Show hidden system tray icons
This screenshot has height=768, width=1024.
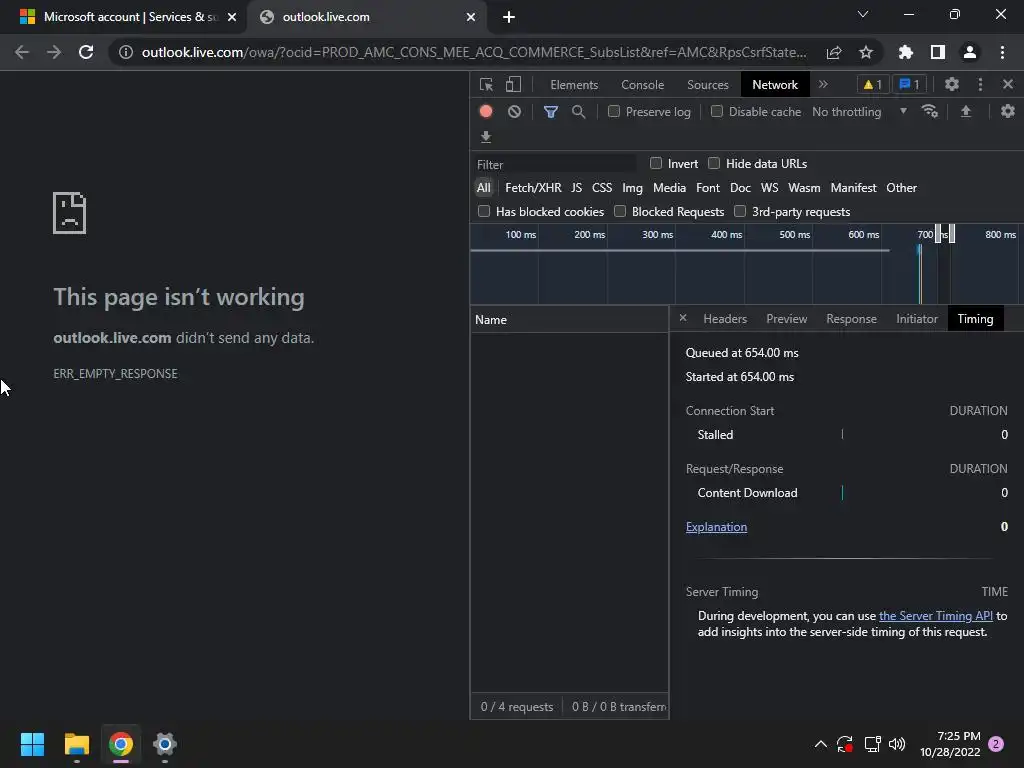click(821, 744)
